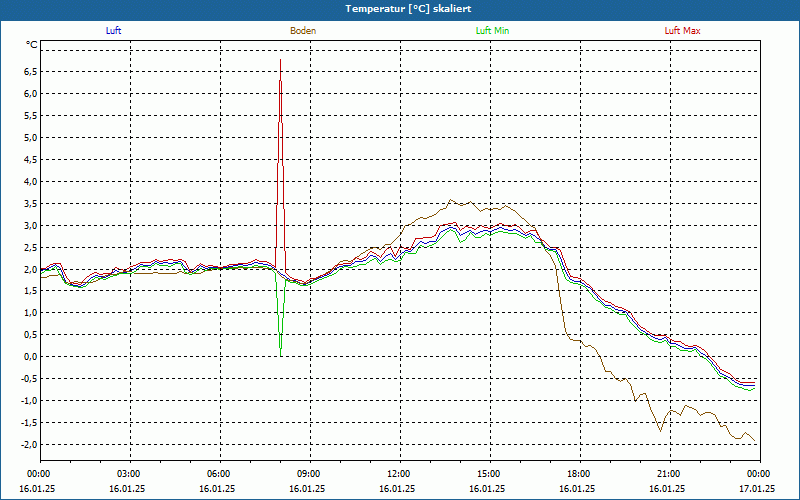Click the 4,0 y-axis value
Viewport: 800px width, 500px height.
31,182
